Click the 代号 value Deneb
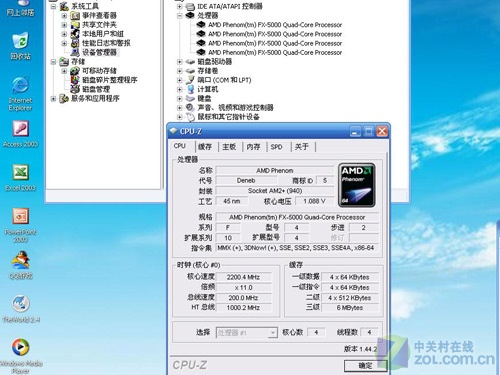The width and height of the screenshot is (500, 375). click(x=246, y=181)
